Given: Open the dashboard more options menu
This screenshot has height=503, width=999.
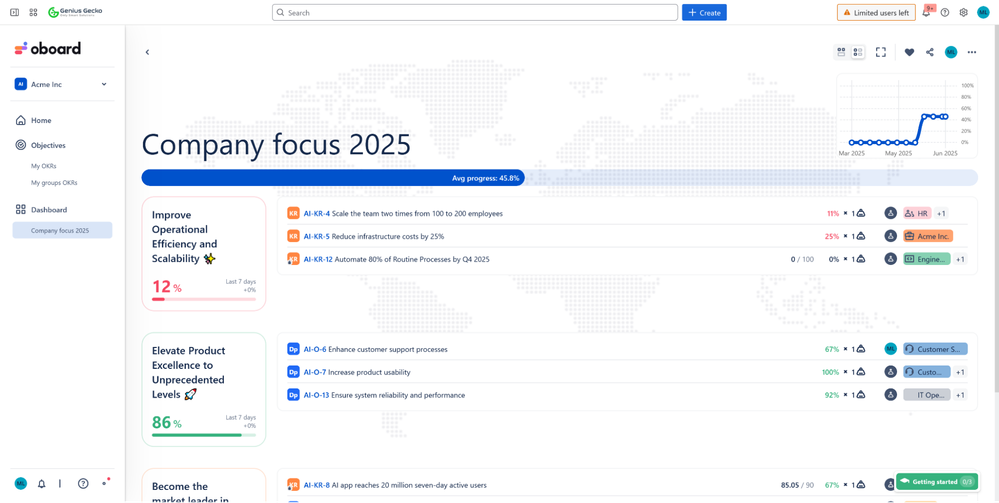Looking at the screenshot, I should [x=972, y=52].
